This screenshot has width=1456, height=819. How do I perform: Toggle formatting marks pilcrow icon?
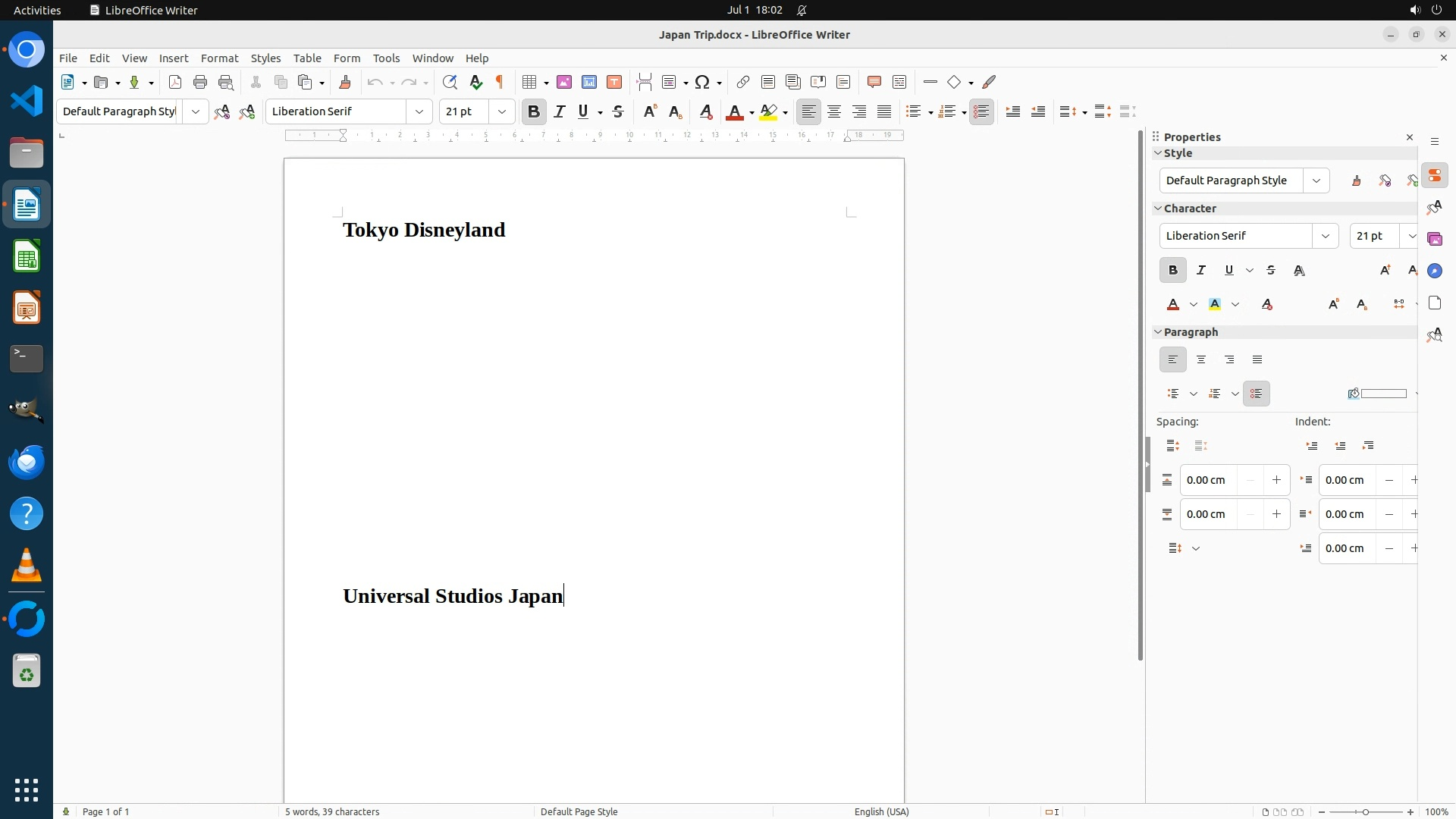tap(500, 82)
